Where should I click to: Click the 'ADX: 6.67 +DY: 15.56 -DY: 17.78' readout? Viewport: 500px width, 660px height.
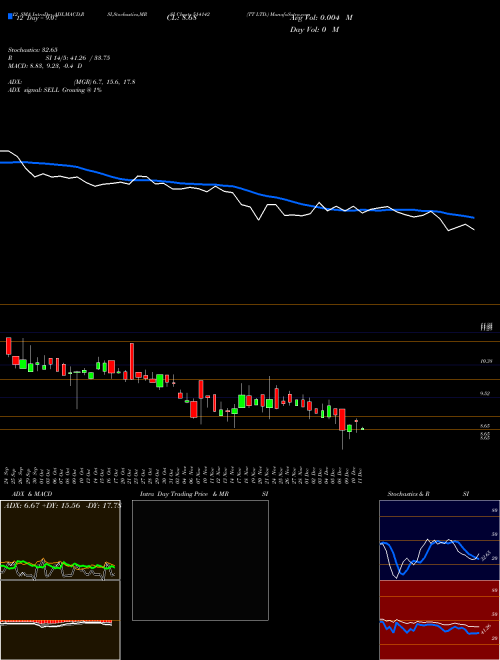(62, 506)
